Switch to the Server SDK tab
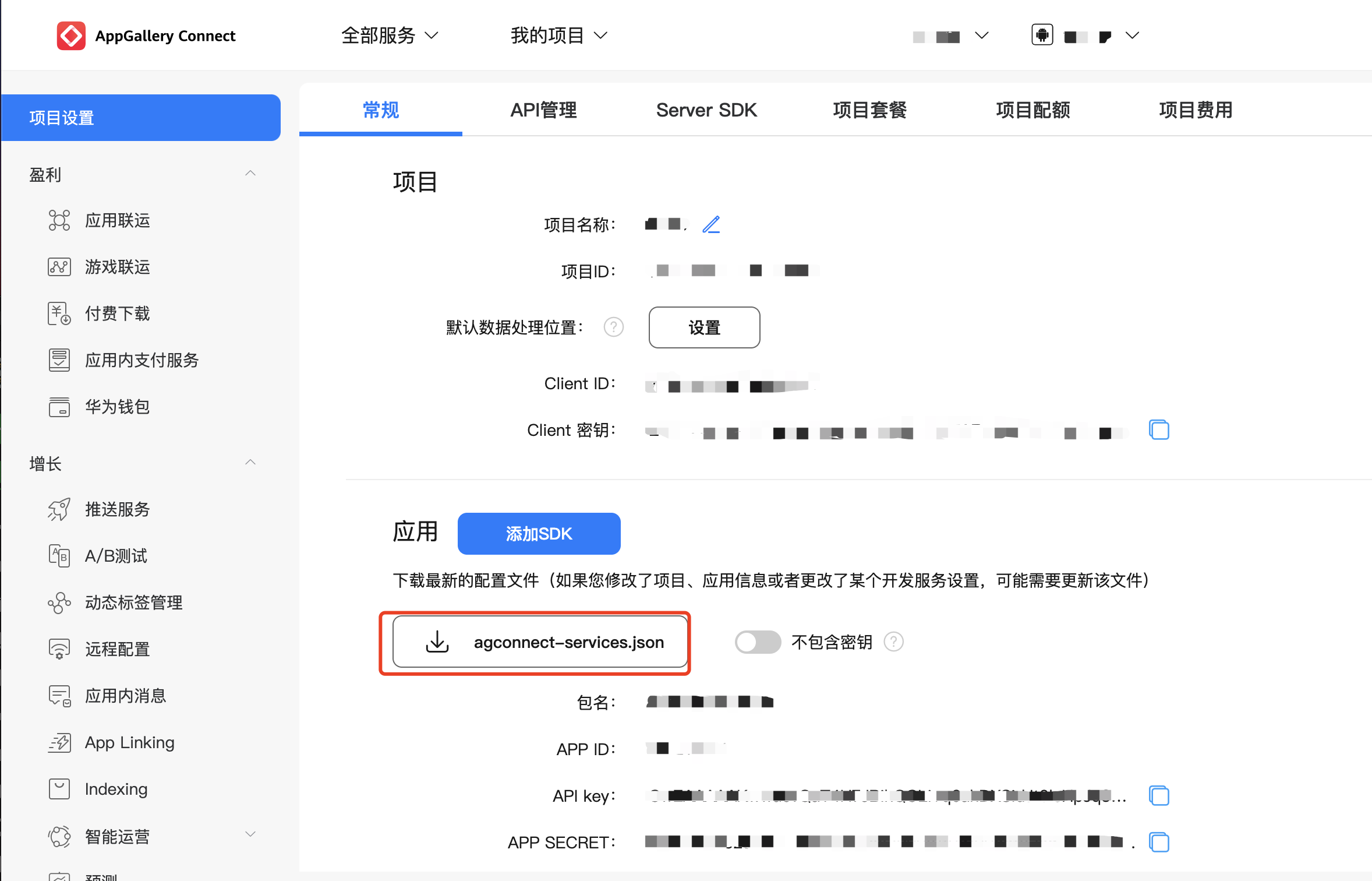This screenshot has height=881, width=1372. pyautogui.click(x=706, y=110)
